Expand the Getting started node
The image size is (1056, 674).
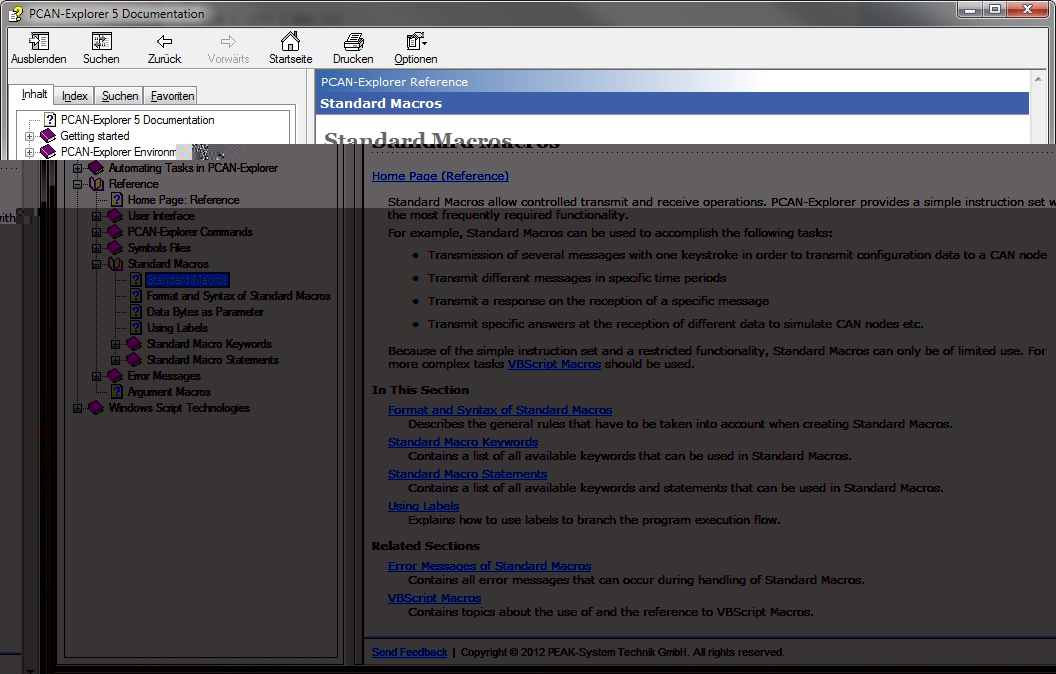pos(29,136)
